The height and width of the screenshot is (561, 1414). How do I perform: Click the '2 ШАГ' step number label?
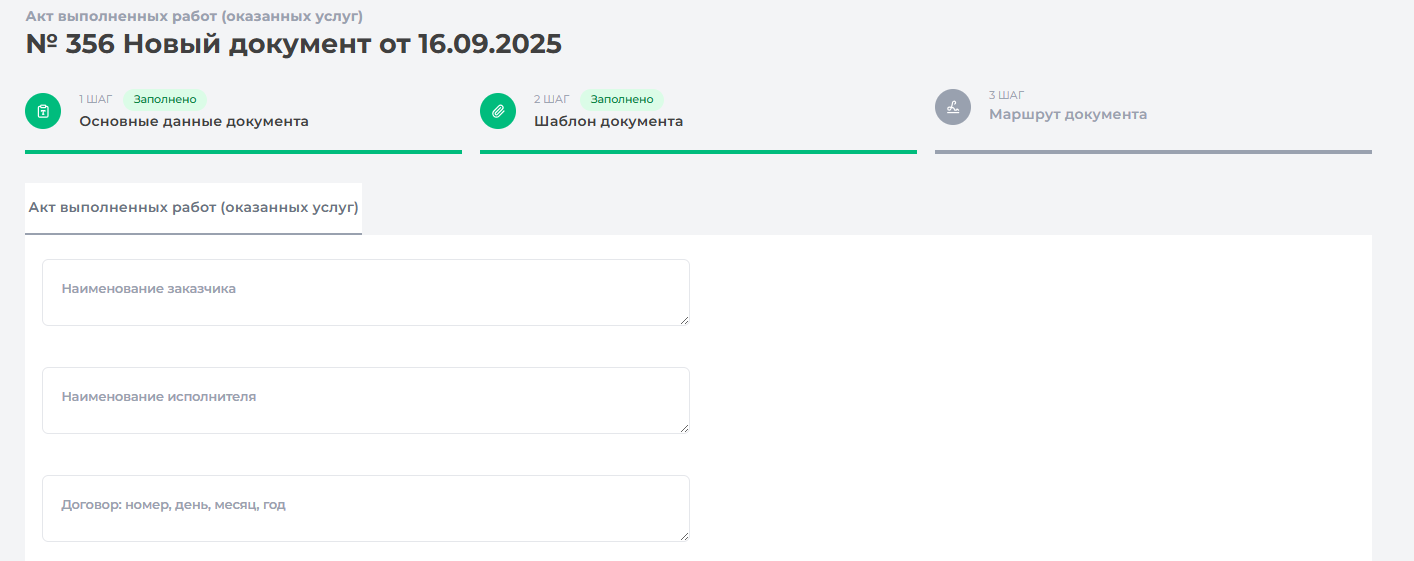pos(551,99)
